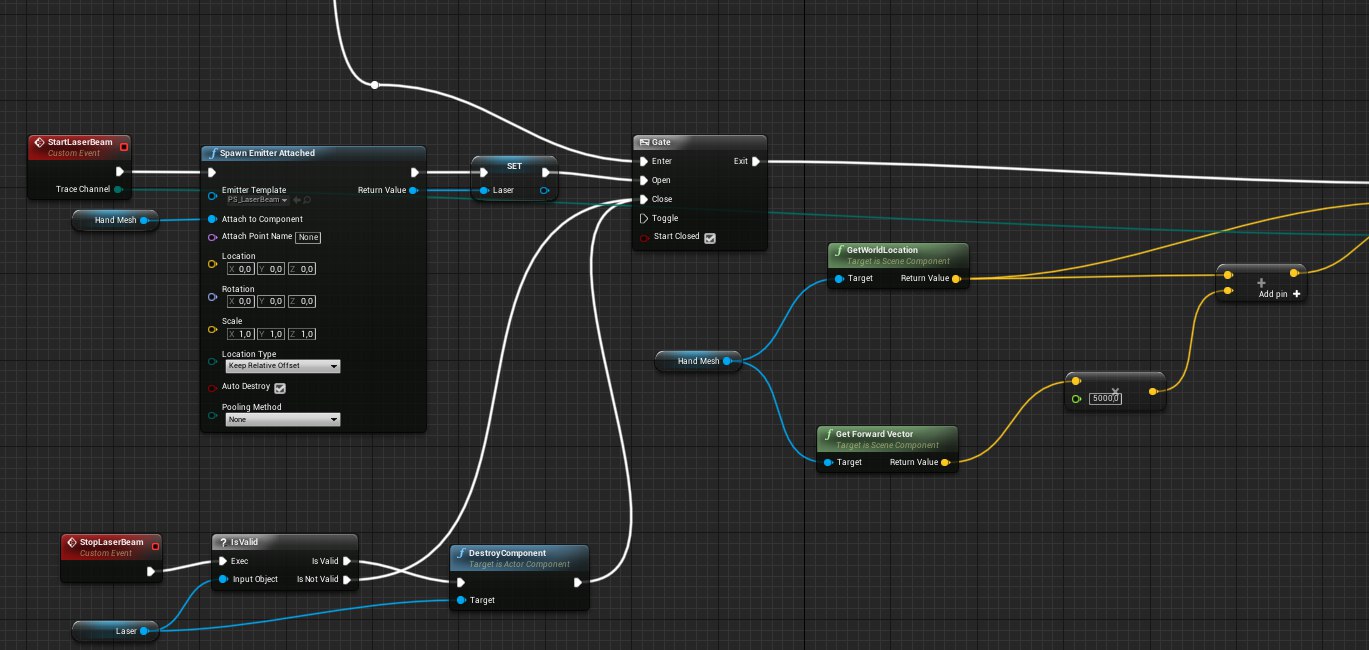
Task: Click the IsValid Input Object pin
Action: tap(223, 579)
